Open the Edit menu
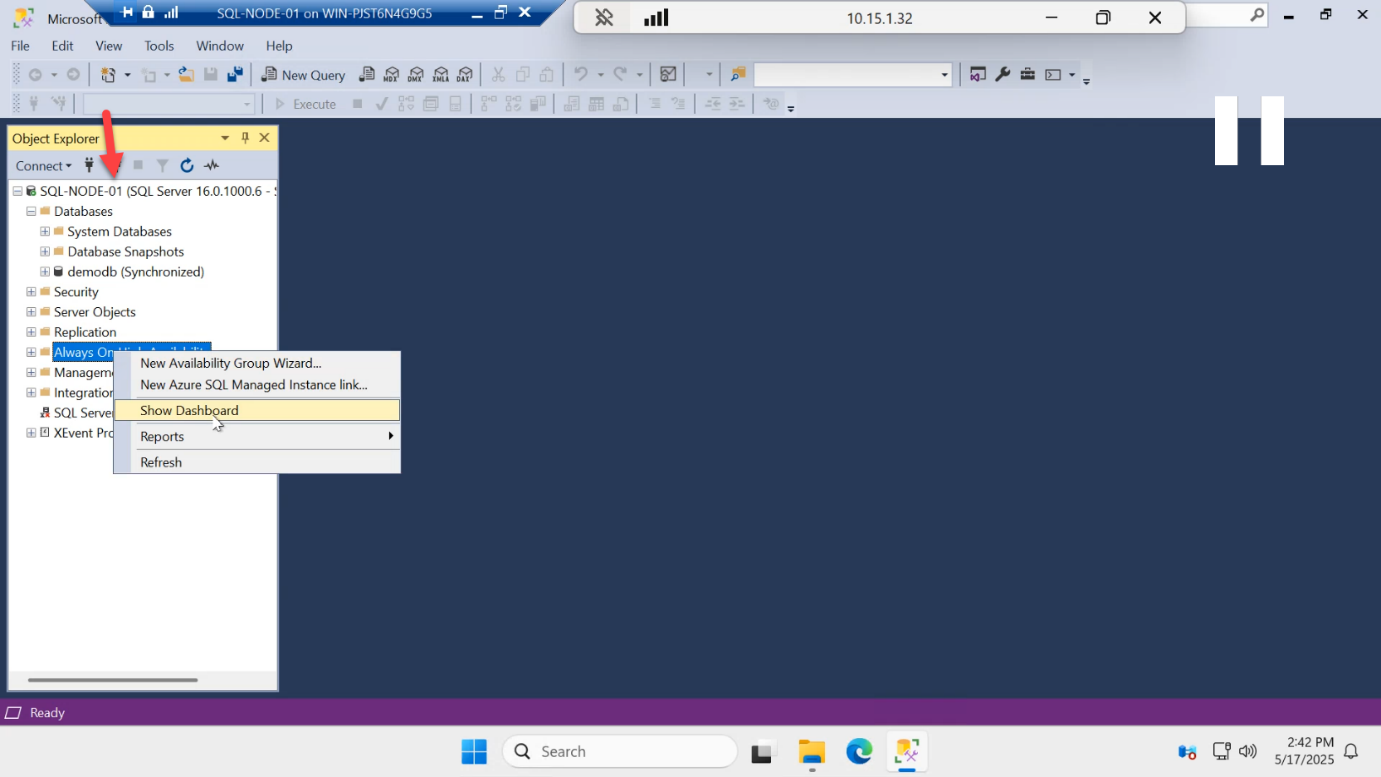This screenshot has width=1381, height=777. pyautogui.click(x=63, y=46)
